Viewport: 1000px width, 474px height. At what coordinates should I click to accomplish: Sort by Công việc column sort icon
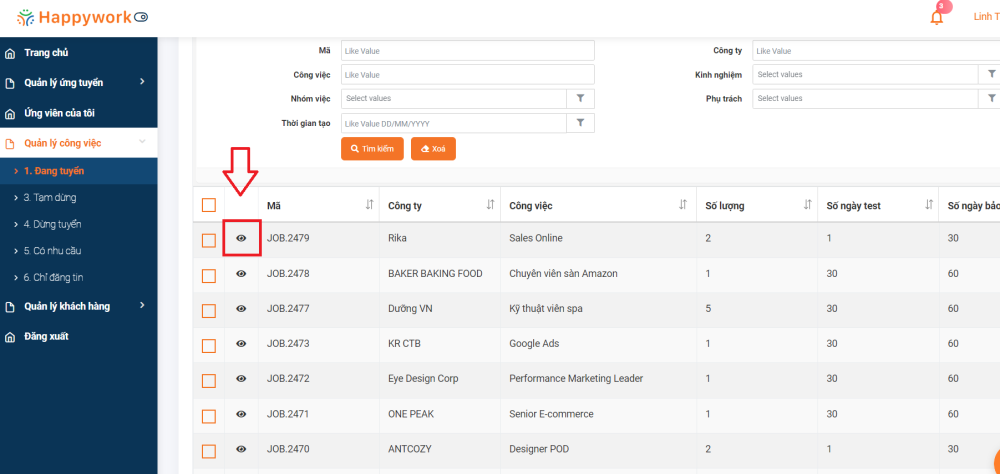(x=683, y=205)
